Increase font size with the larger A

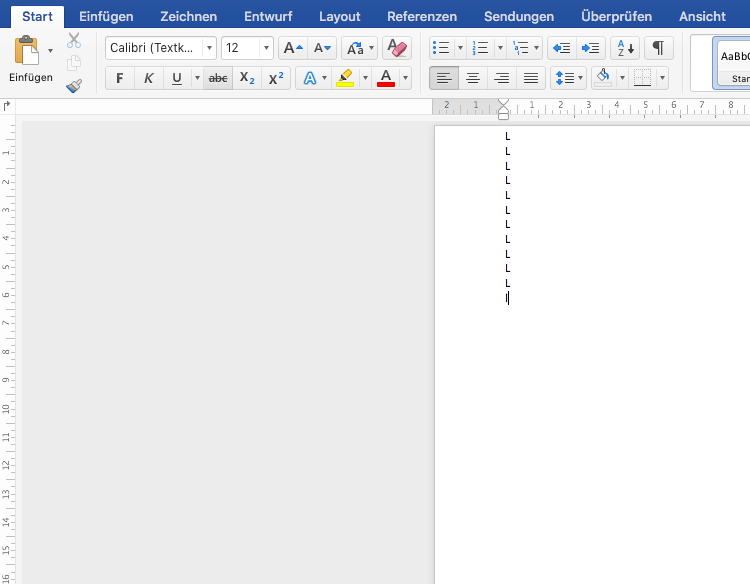pyautogui.click(x=293, y=48)
